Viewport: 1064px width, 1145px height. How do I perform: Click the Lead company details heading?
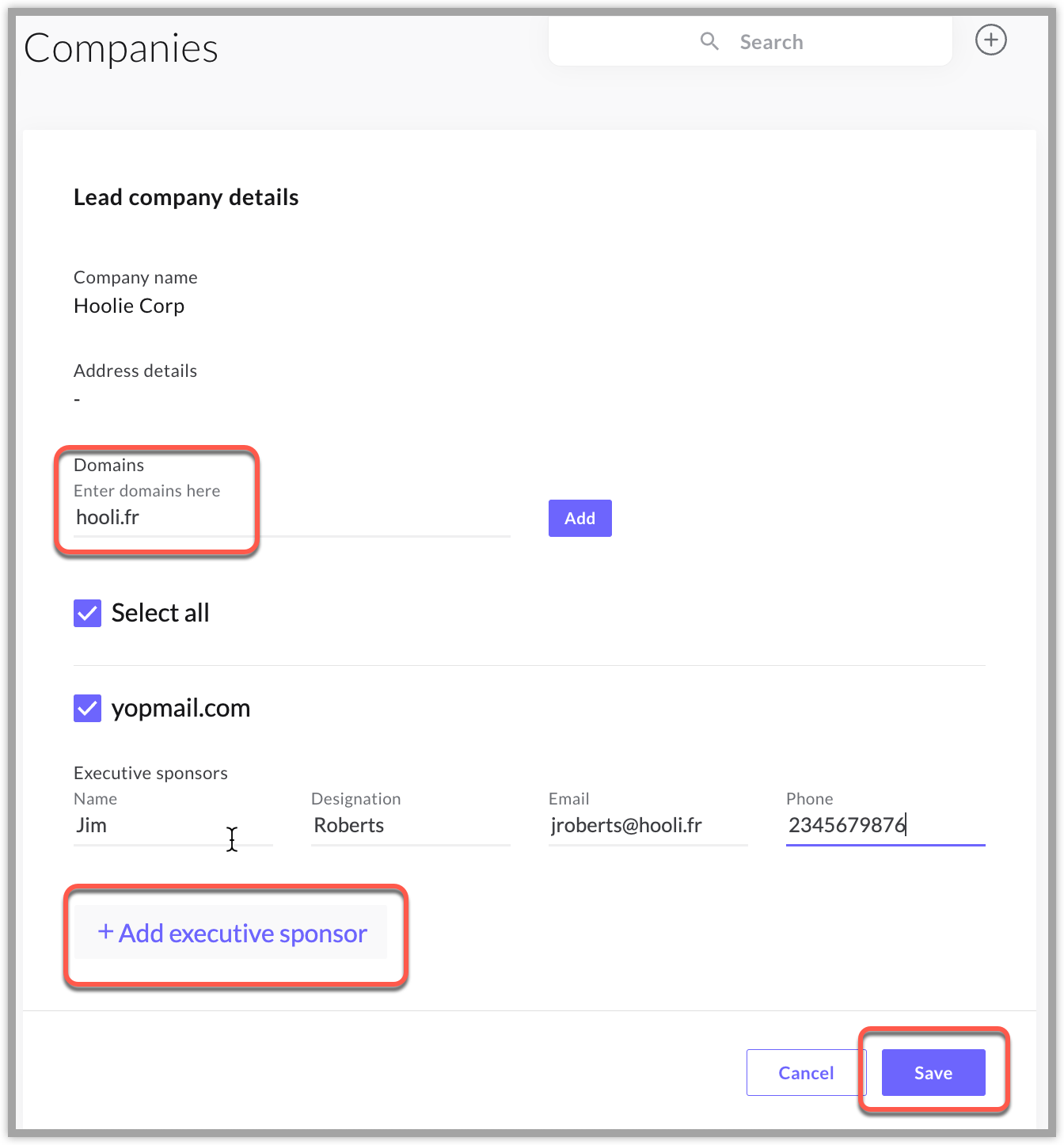pos(186,197)
